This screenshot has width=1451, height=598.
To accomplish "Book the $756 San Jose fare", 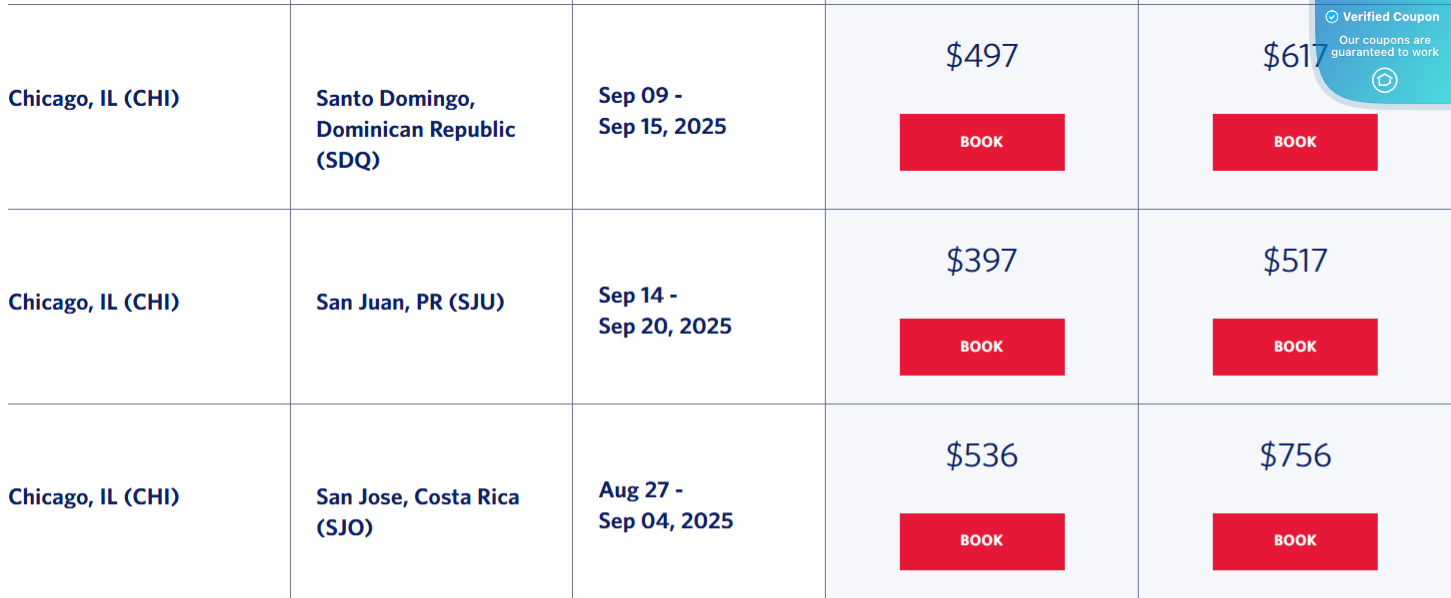I will (x=1294, y=541).
